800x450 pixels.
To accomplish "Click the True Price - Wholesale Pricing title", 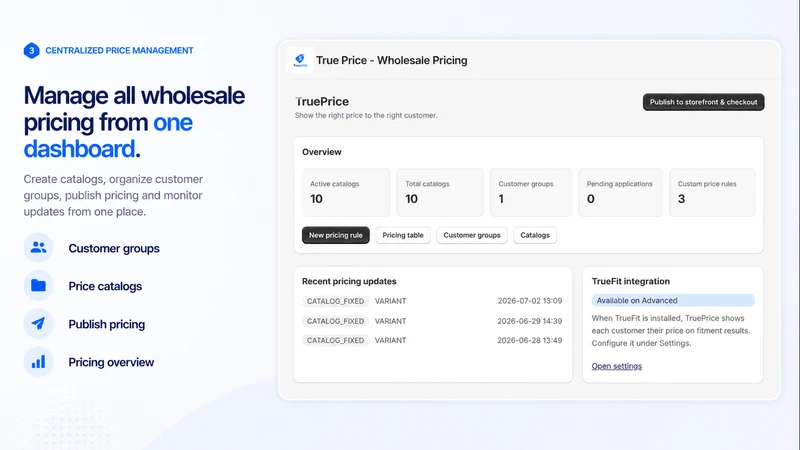I will pos(391,60).
